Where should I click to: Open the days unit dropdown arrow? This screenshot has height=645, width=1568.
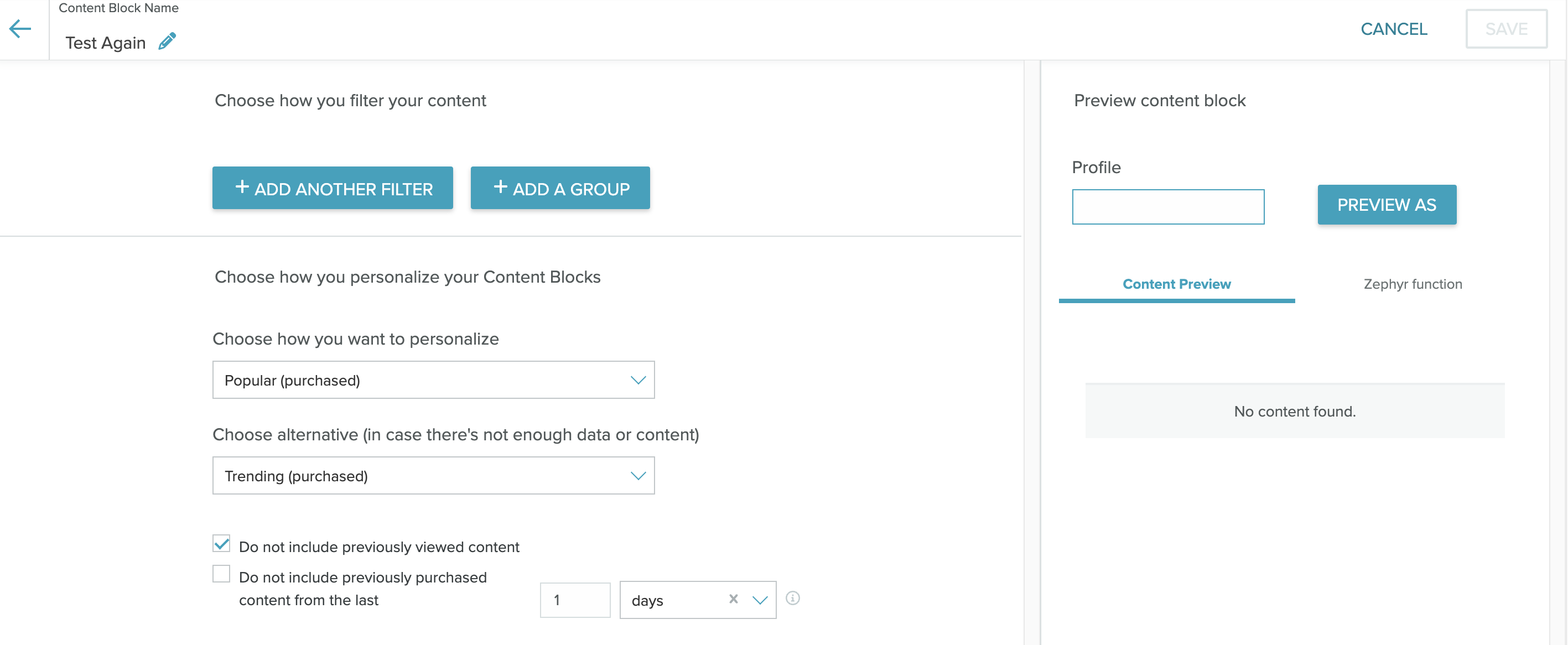point(759,600)
